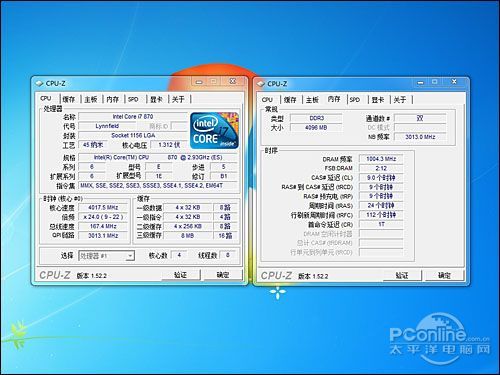Click the instruction set MMX, SSE field
The width and height of the screenshot is (500, 375).
(158, 185)
